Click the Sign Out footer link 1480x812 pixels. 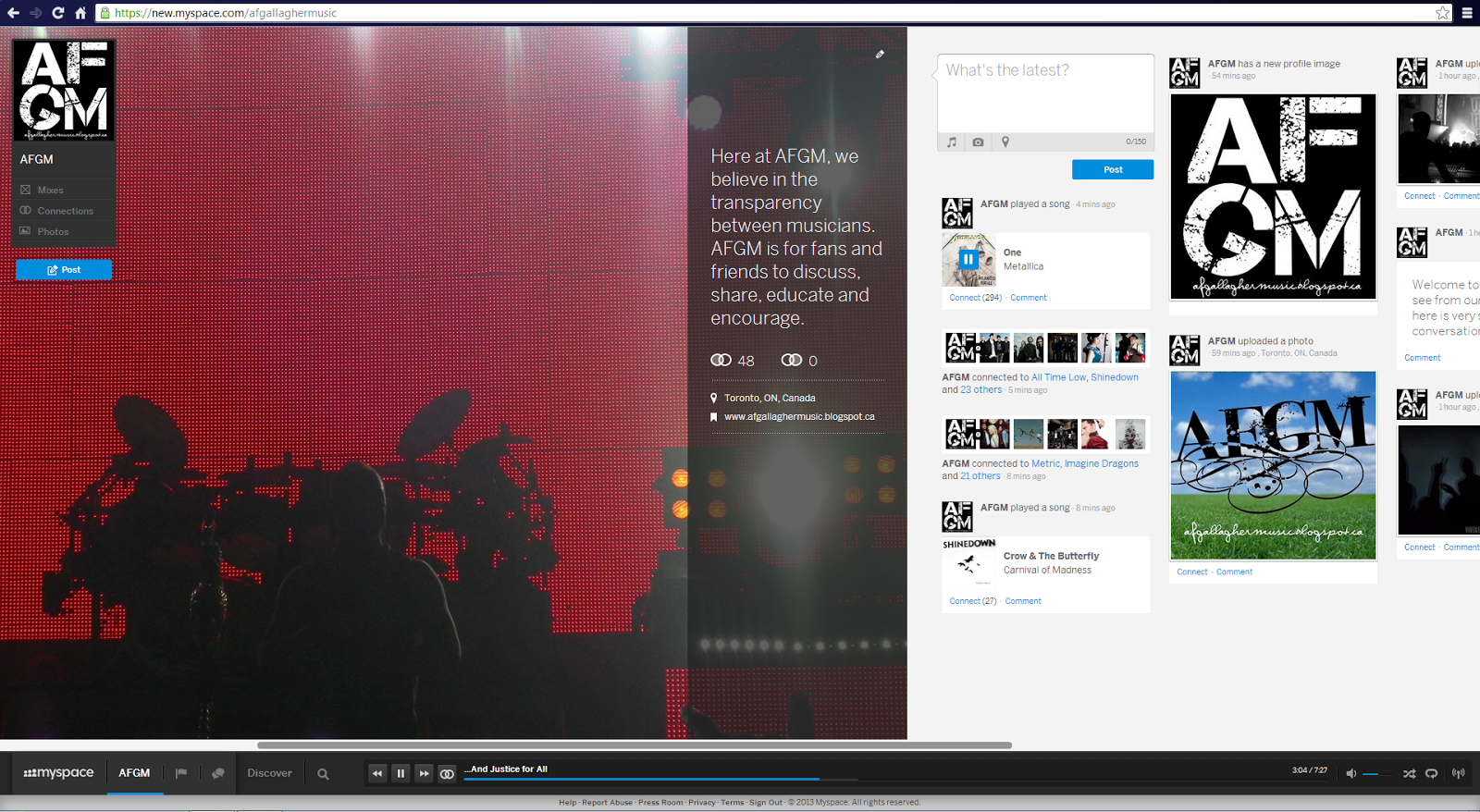765,803
